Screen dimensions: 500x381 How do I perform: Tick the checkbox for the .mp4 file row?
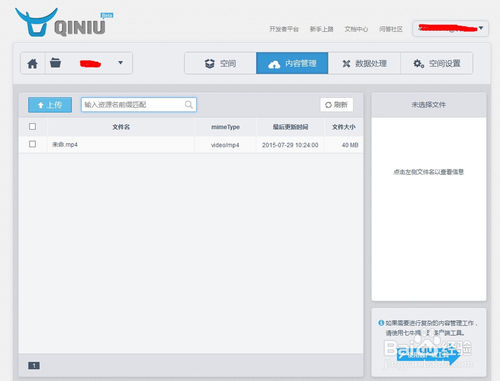coord(32,144)
